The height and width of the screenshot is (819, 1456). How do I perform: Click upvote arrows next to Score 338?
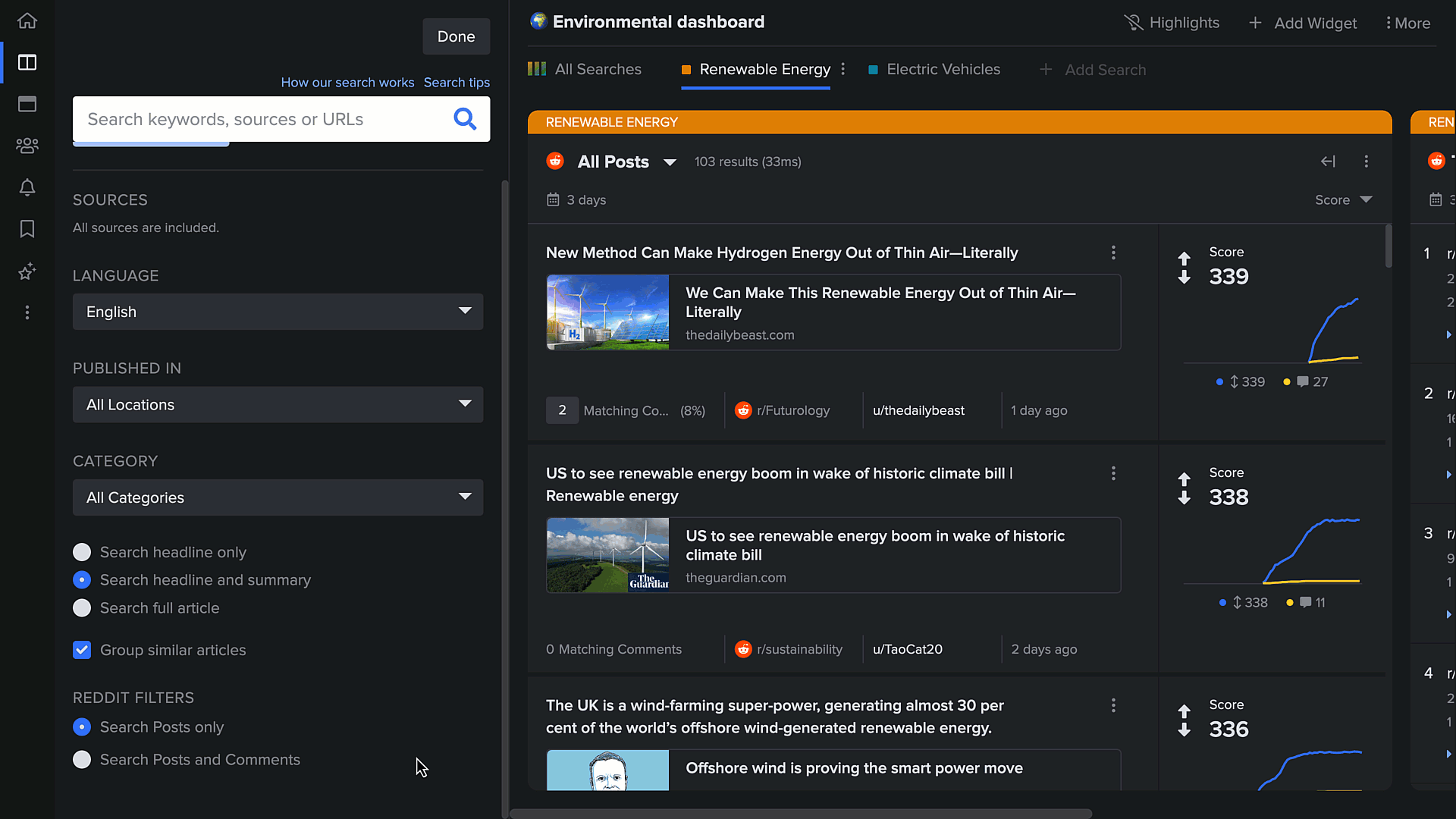pos(1185,488)
